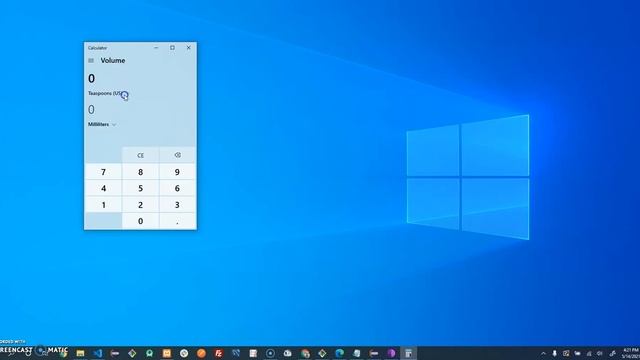Click the backspace button in Calculator
Image resolution: width=640 pixels, height=360 pixels.
click(x=178, y=155)
